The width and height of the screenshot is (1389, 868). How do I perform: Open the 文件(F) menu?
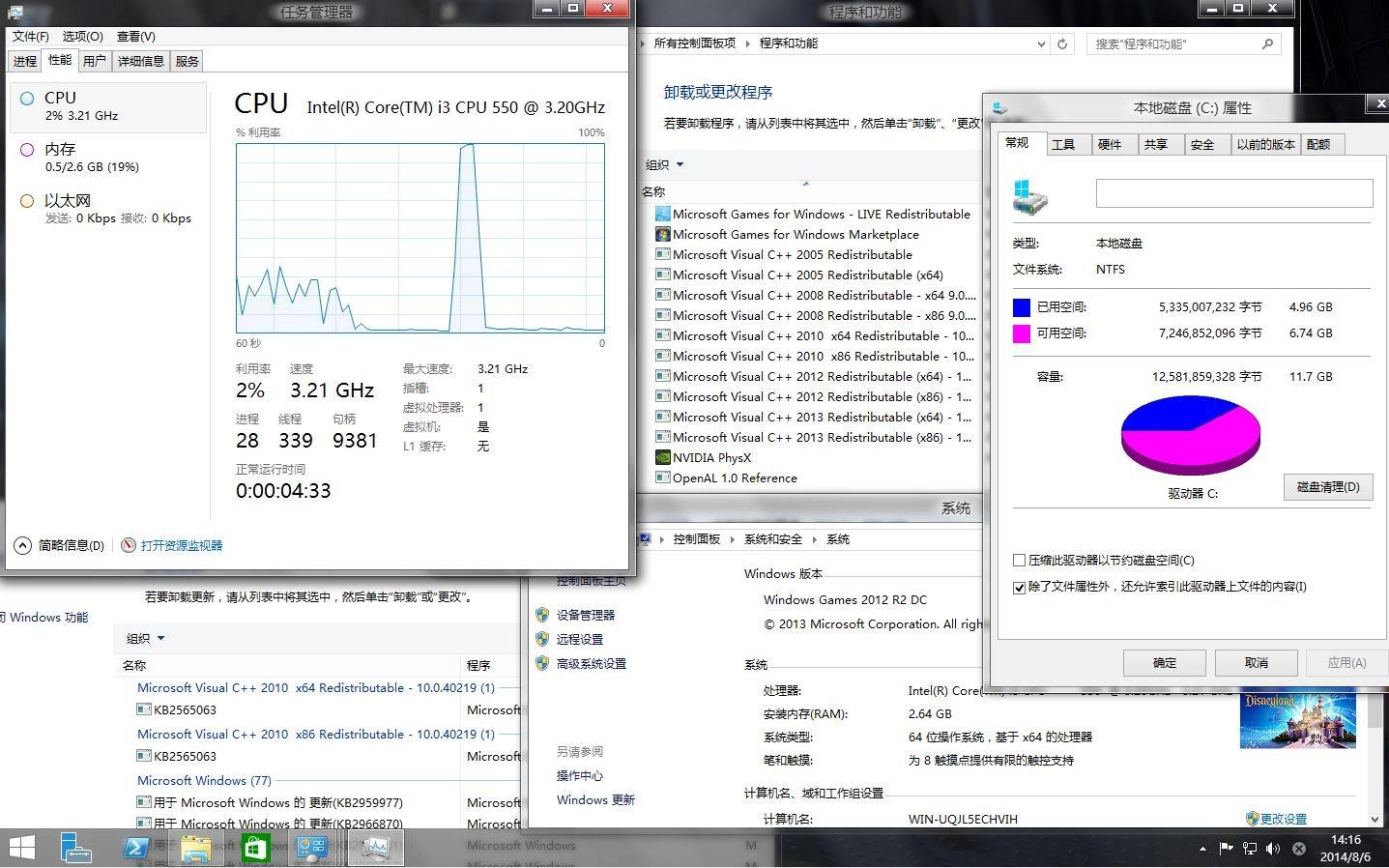(30, 36)
